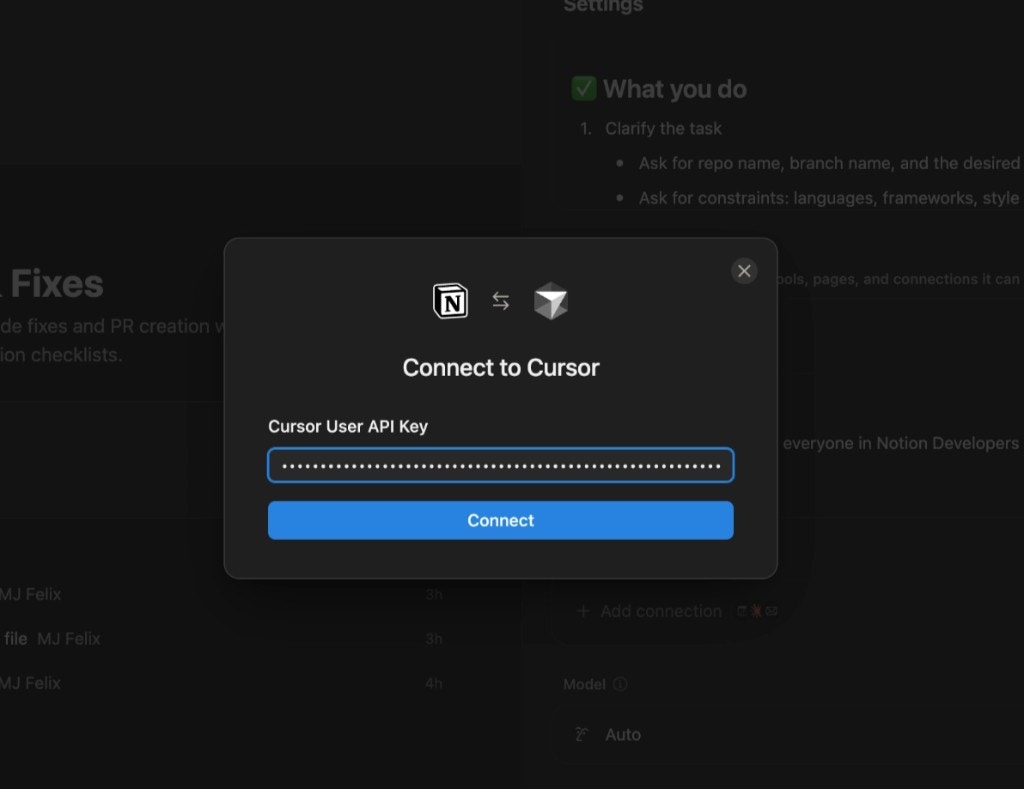
Task: Select the Cursor cube icon in the dialog
Action: click(x=549, y=301)
